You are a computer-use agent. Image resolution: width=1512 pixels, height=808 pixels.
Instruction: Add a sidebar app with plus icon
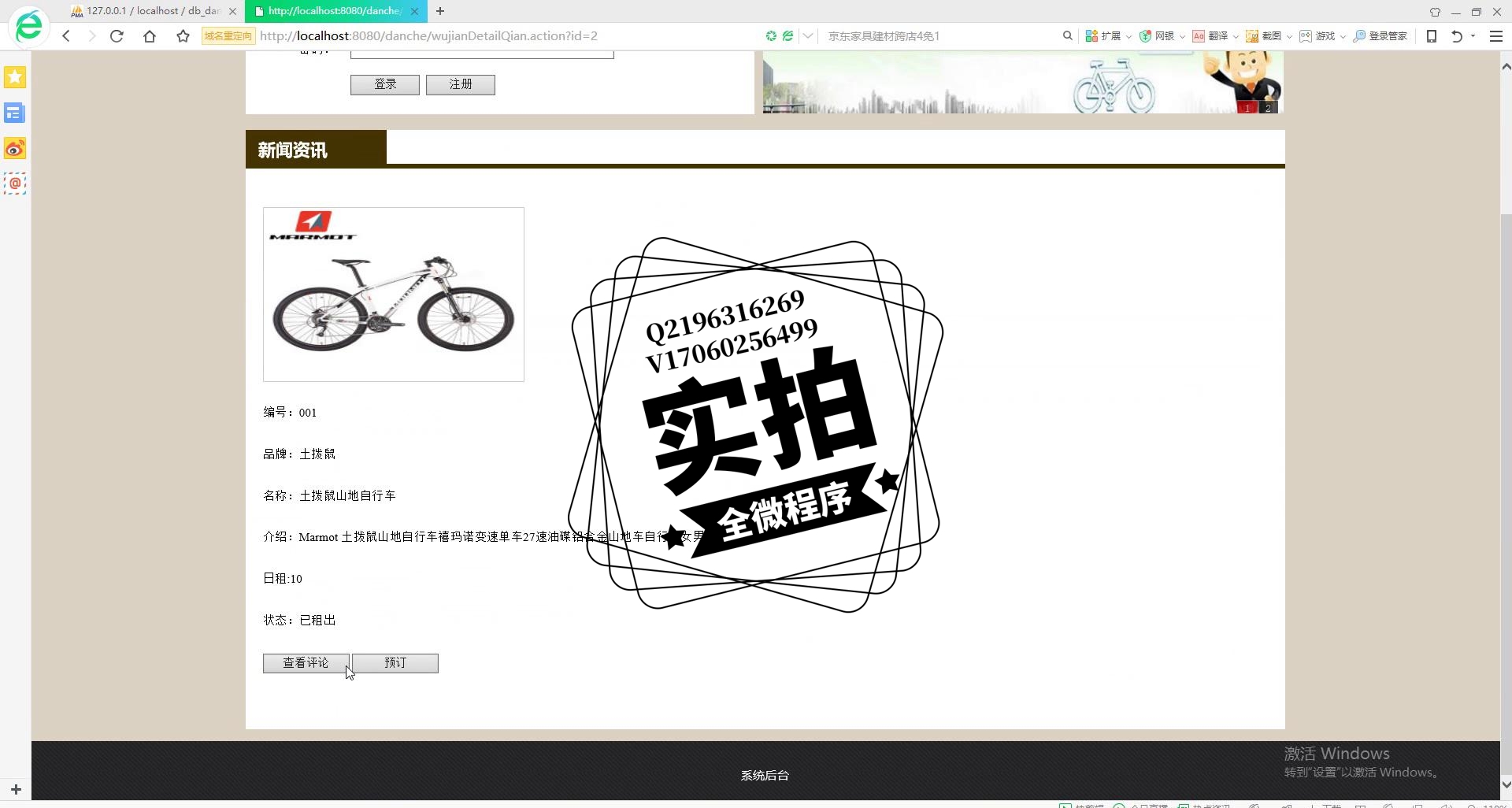point(16,789)
